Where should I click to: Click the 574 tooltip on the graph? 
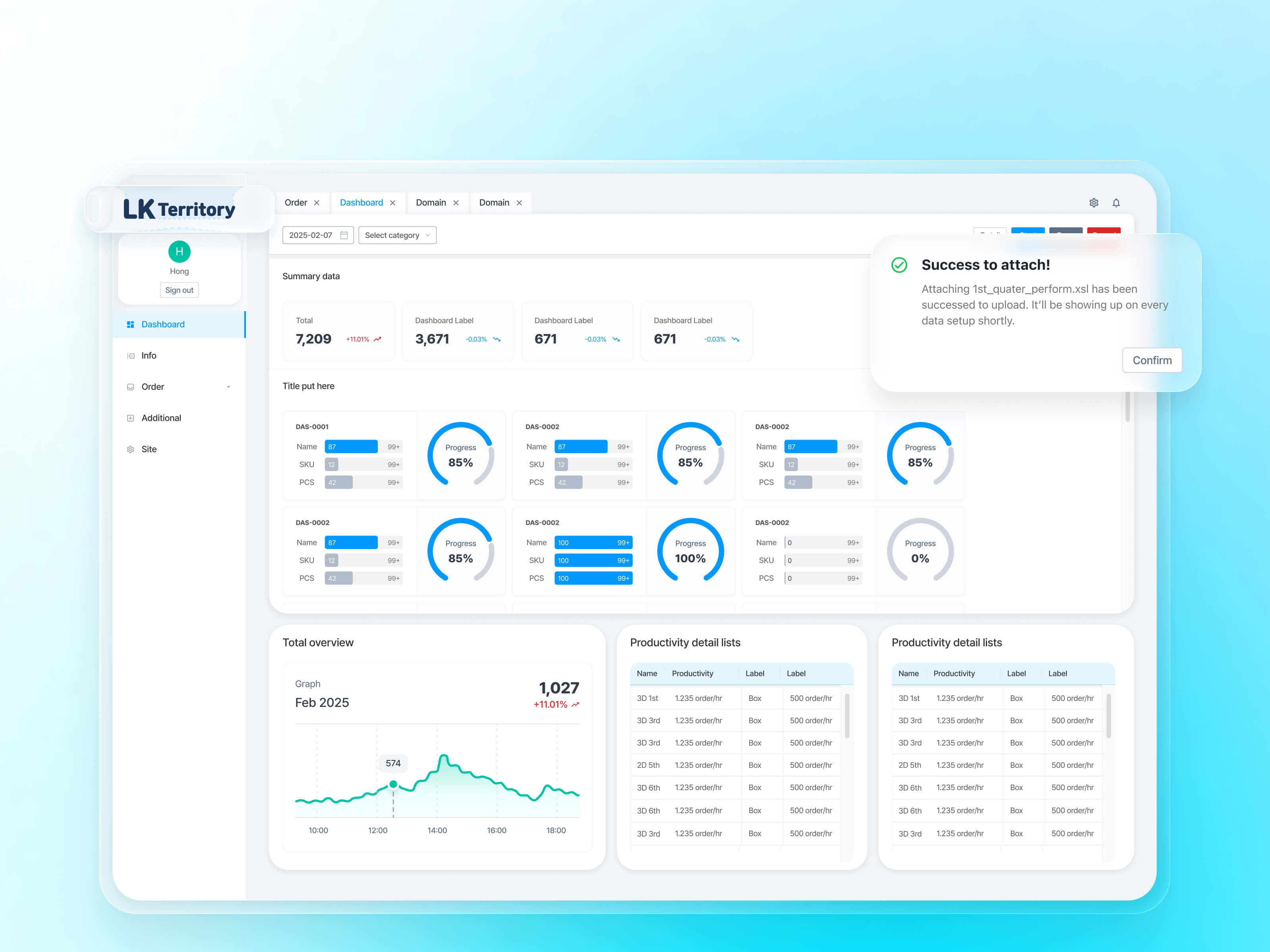393,763
